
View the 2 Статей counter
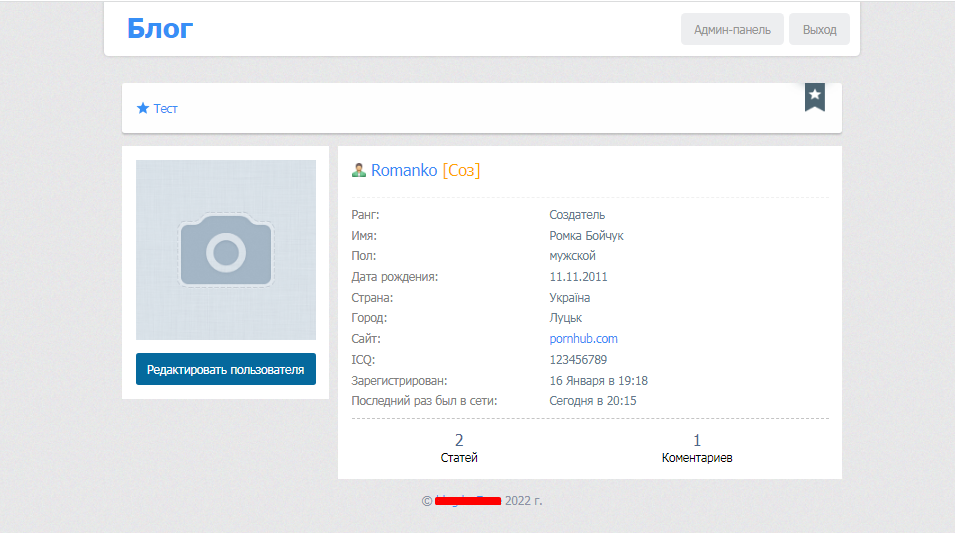pos(459,448)
